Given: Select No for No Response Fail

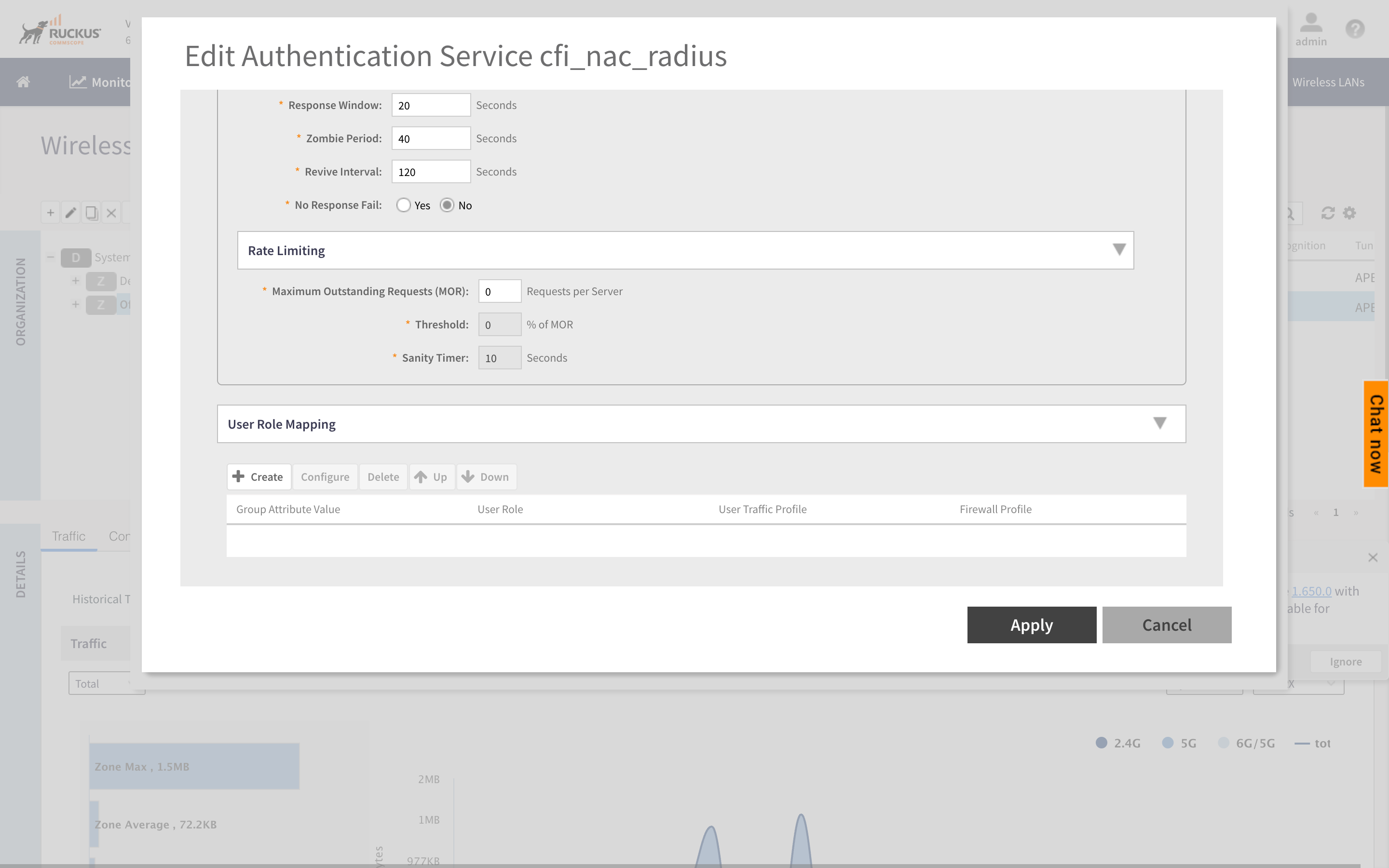Looking at the screenshot, I should [447, 205].
